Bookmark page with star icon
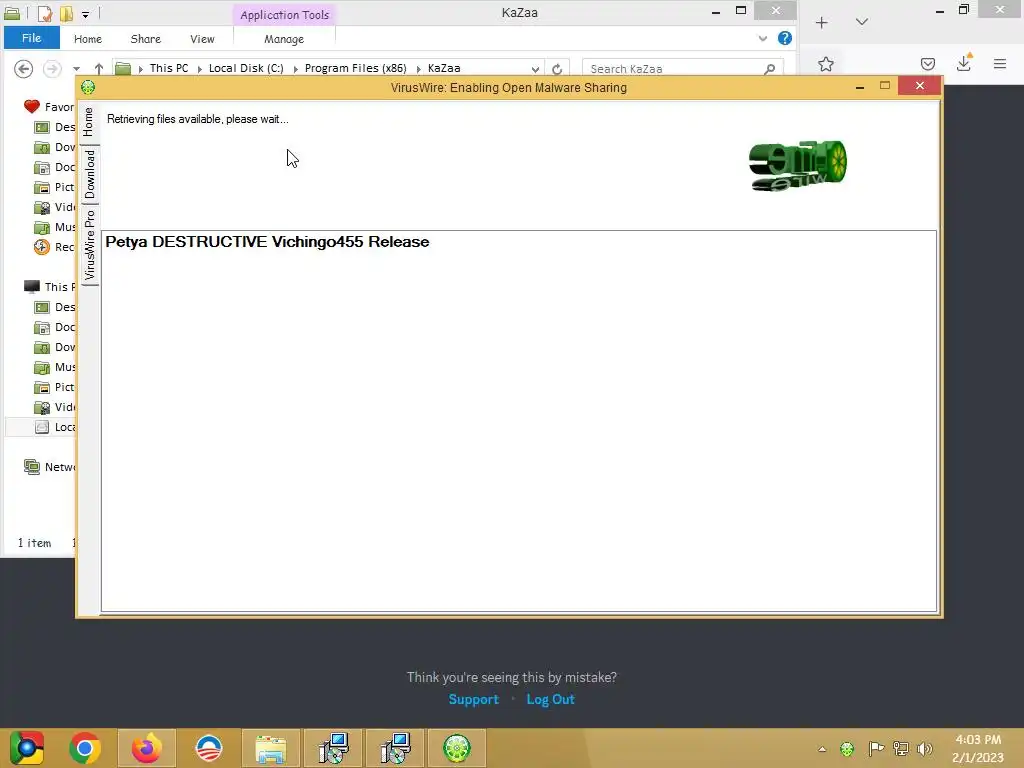Viewport: 1024px width, 768px height. (x=826, y=64)
